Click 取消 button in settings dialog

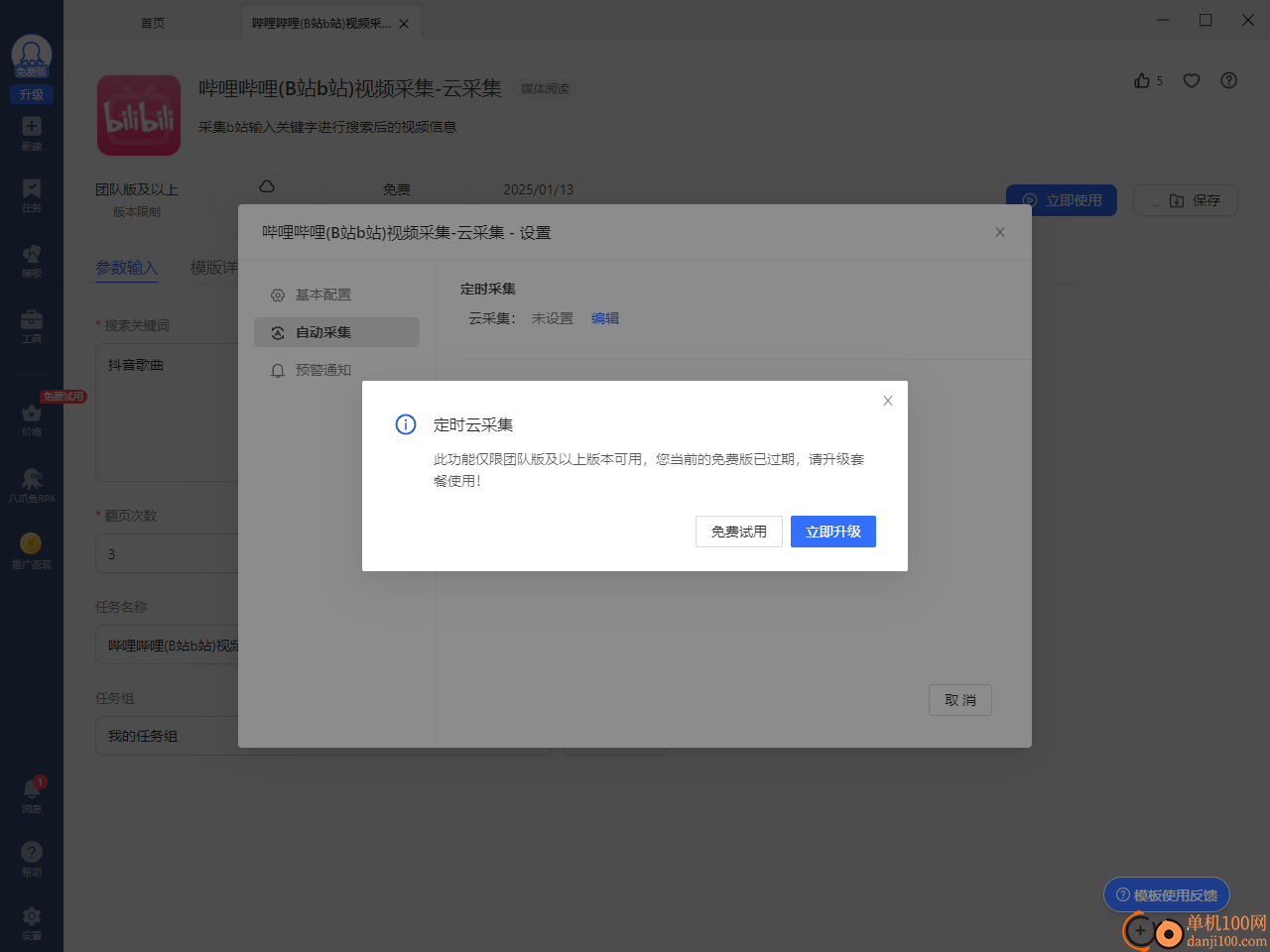coord(960,700)
